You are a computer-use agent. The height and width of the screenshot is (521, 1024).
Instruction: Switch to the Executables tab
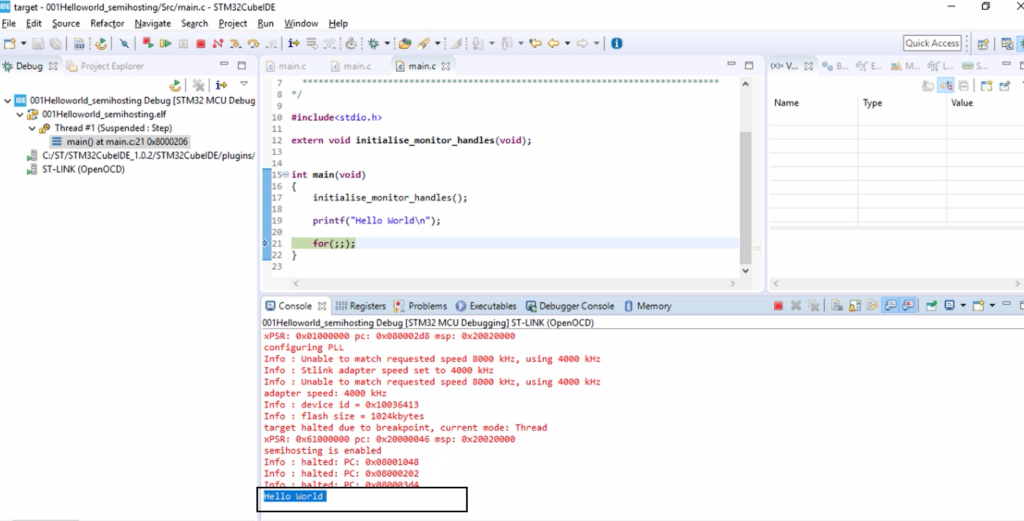click(x=486, y=306)
